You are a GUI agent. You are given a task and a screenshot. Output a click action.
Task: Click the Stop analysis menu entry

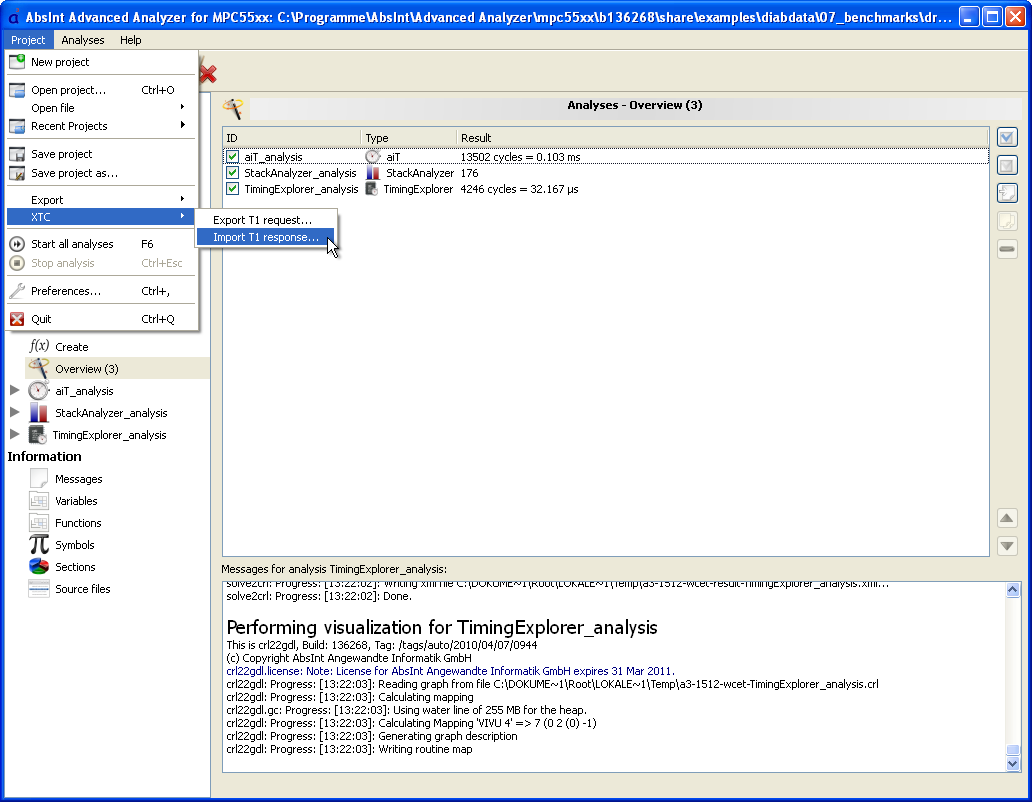pyautogui.click(x=101, y=263)
